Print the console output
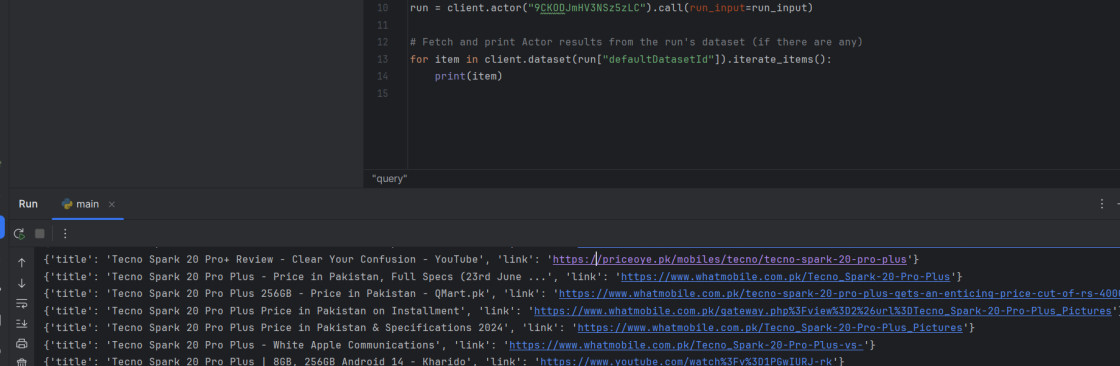Screen dimensions: 1120x366 click(21, 343)
